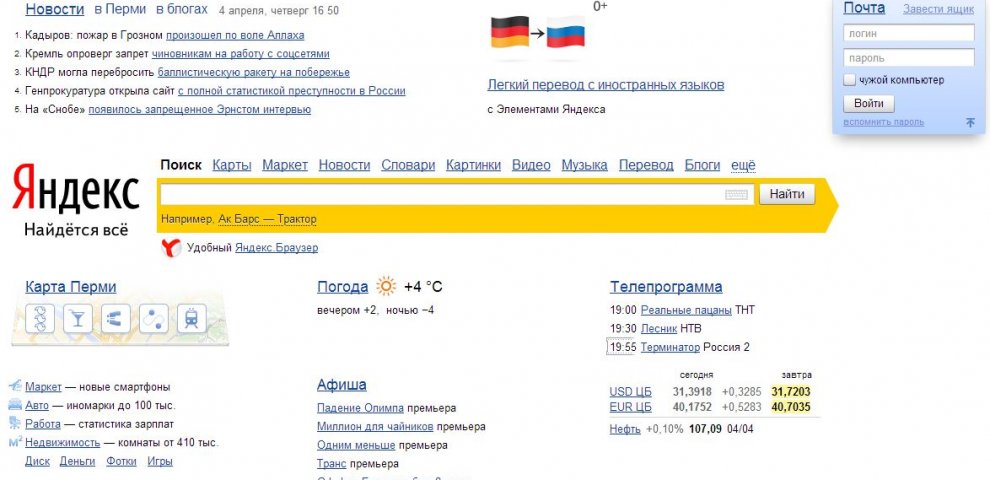Click the Миллион для чайников movie link
This screenshot has width=990, height=480.
coord(375,426)
